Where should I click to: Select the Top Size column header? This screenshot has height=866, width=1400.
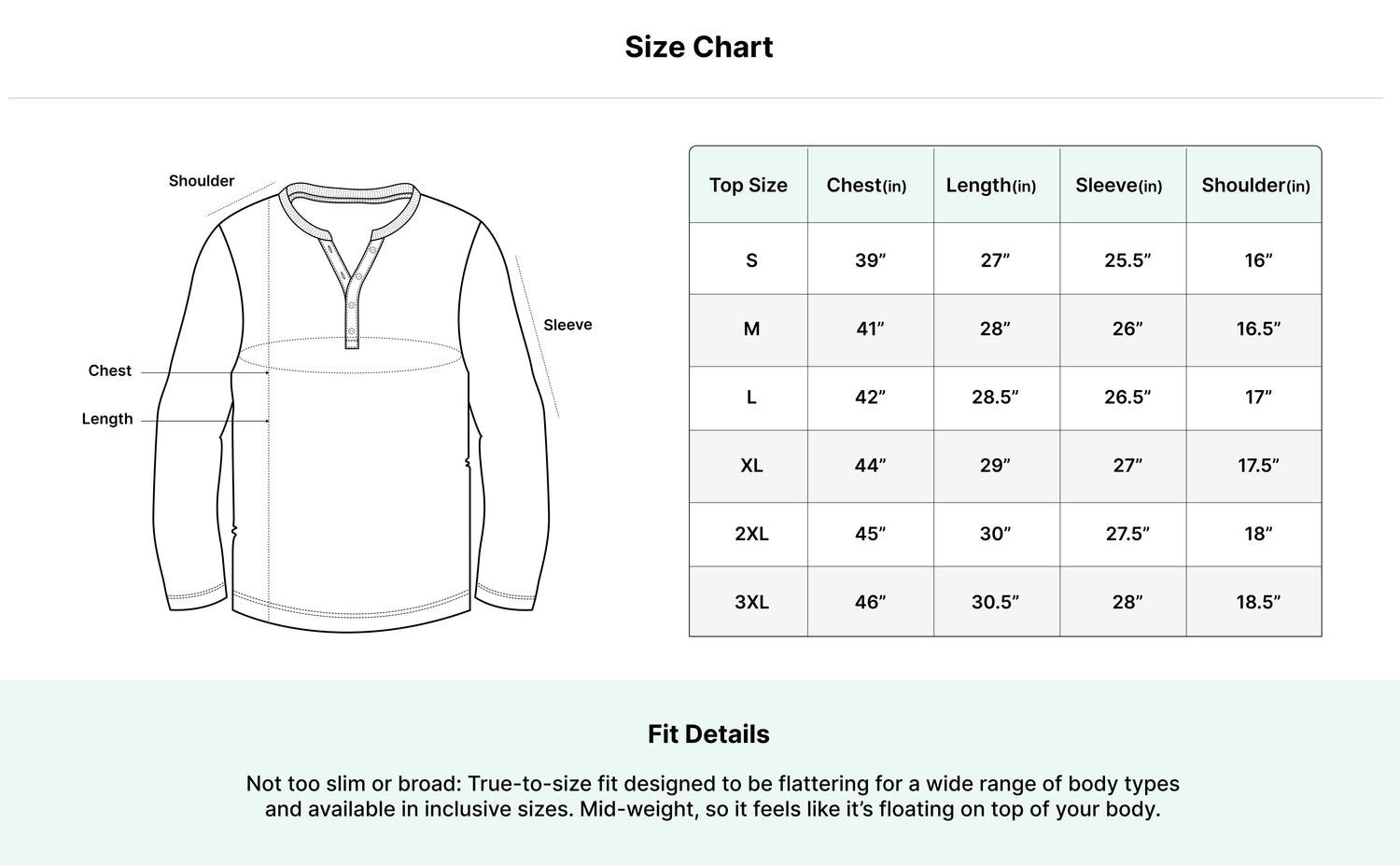pos(749,185)
